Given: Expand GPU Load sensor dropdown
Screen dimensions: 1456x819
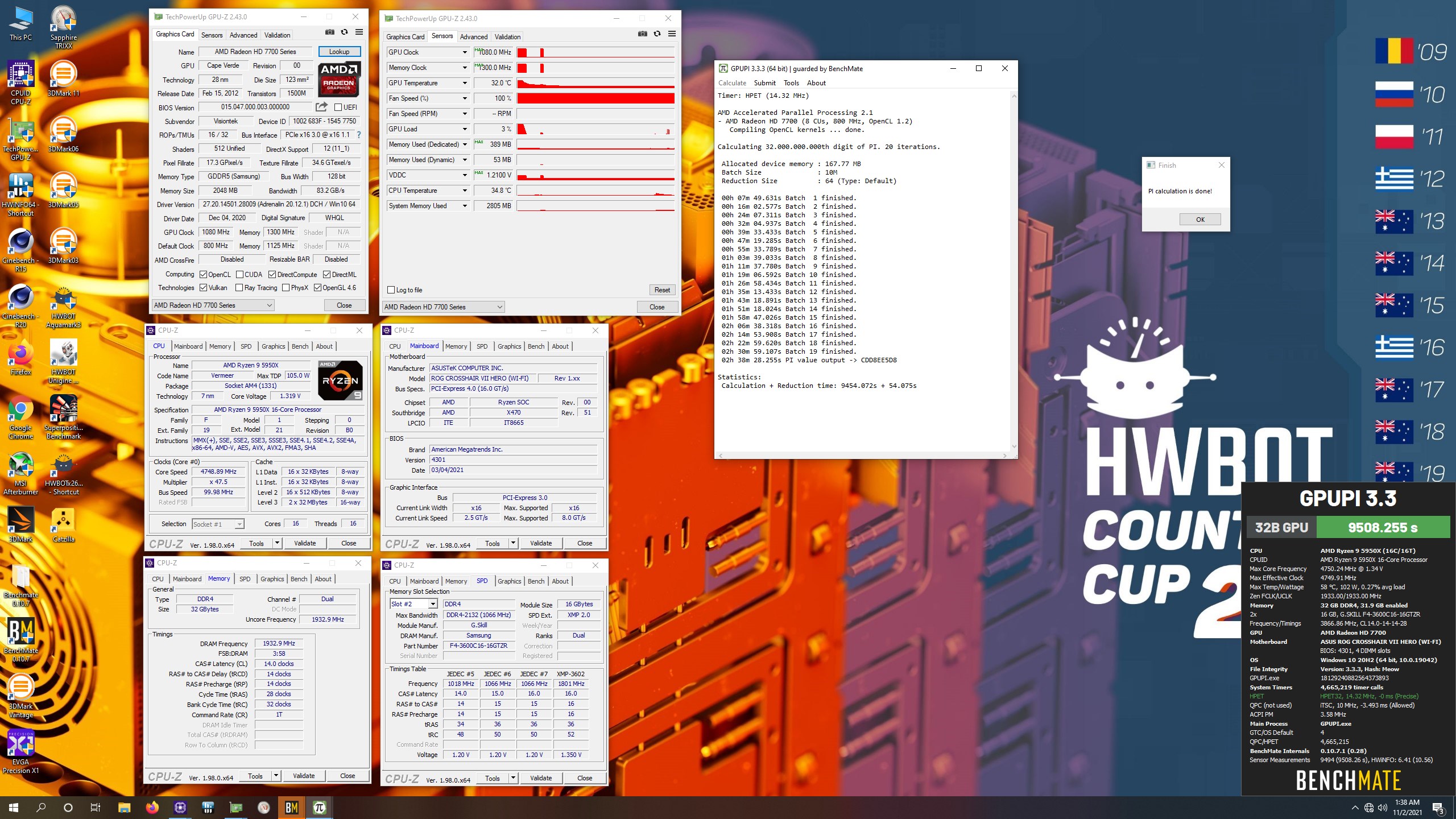Looking at the screenshot, I should (x=464, y=129).
